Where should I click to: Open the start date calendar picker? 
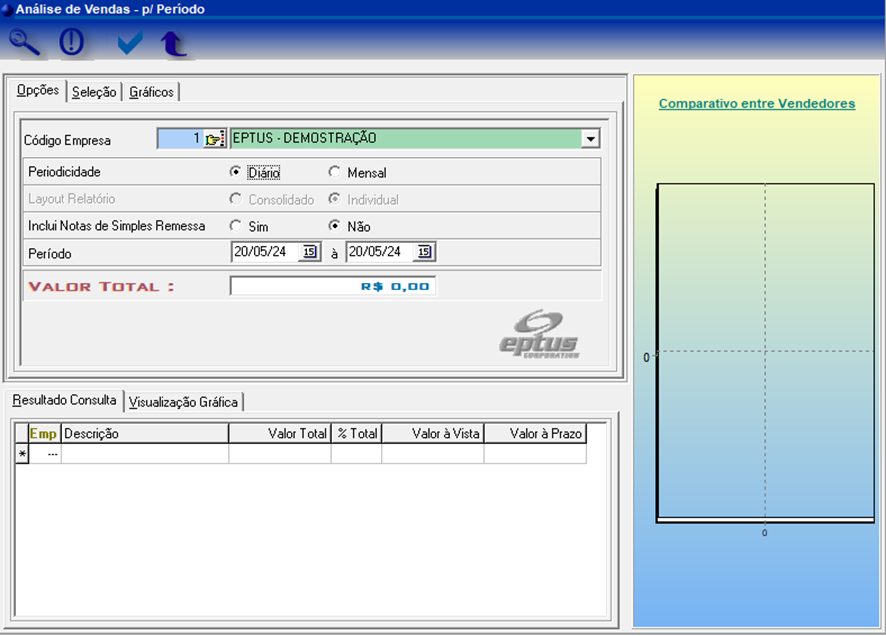click(x=308, y=252)
